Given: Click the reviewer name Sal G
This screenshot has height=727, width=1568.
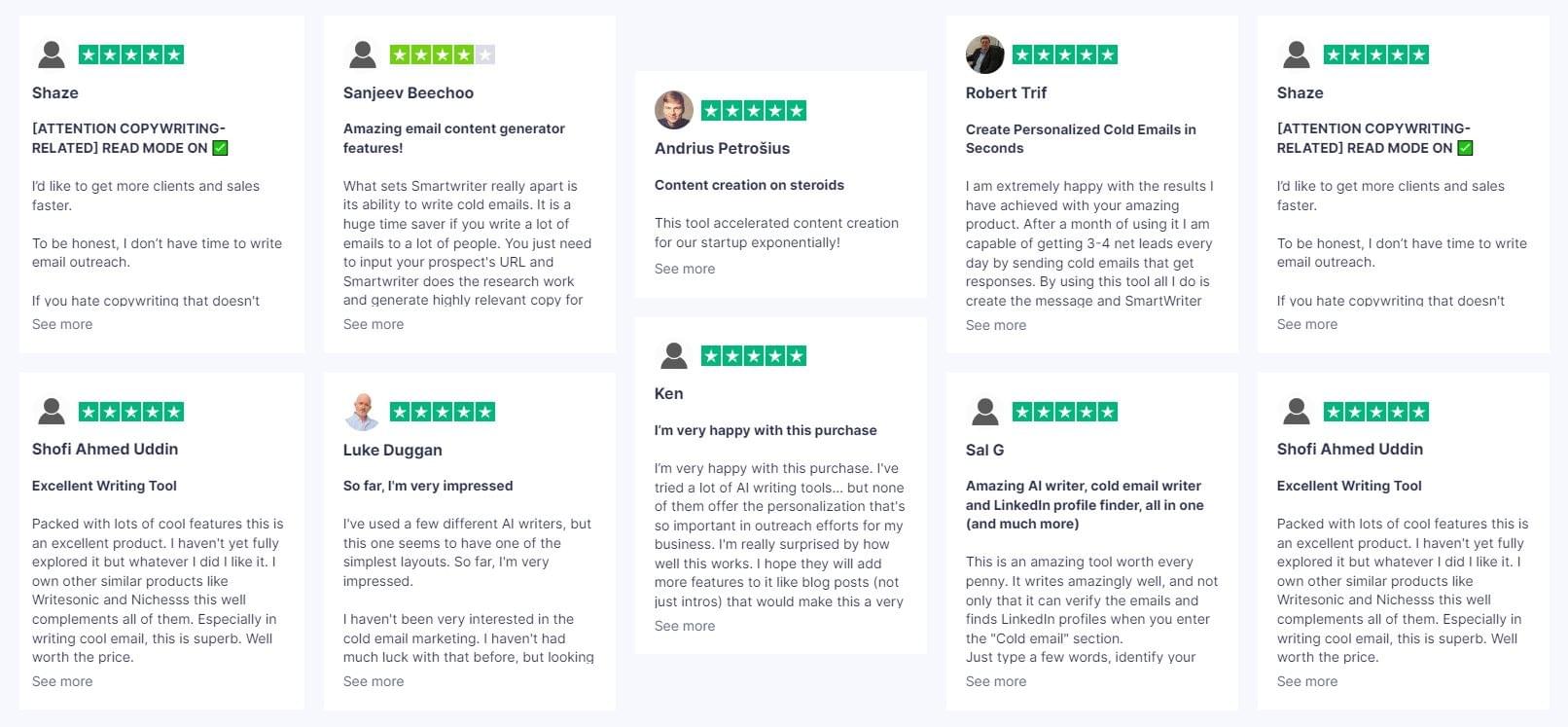Looking at the screenshot, I should [x=984, y=450].
